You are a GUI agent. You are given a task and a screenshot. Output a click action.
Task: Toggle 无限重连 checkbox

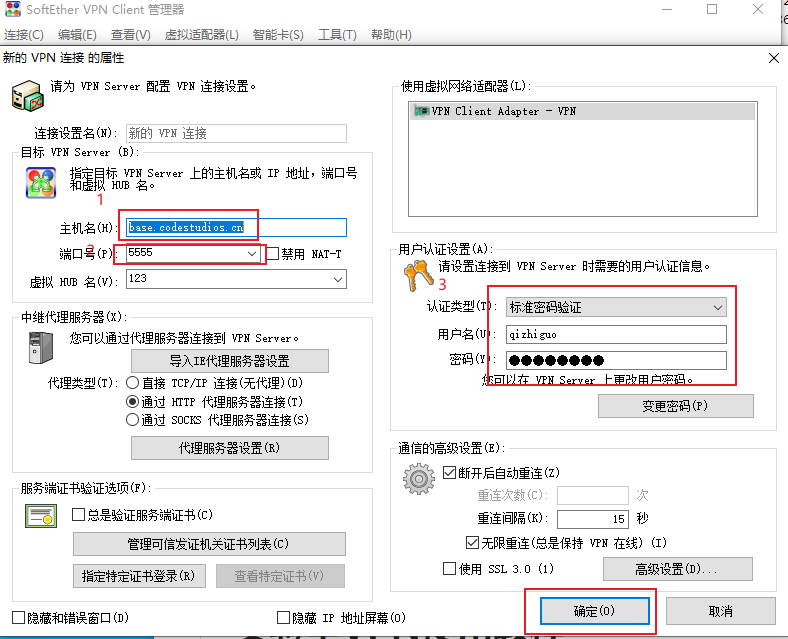pos(472,543)
